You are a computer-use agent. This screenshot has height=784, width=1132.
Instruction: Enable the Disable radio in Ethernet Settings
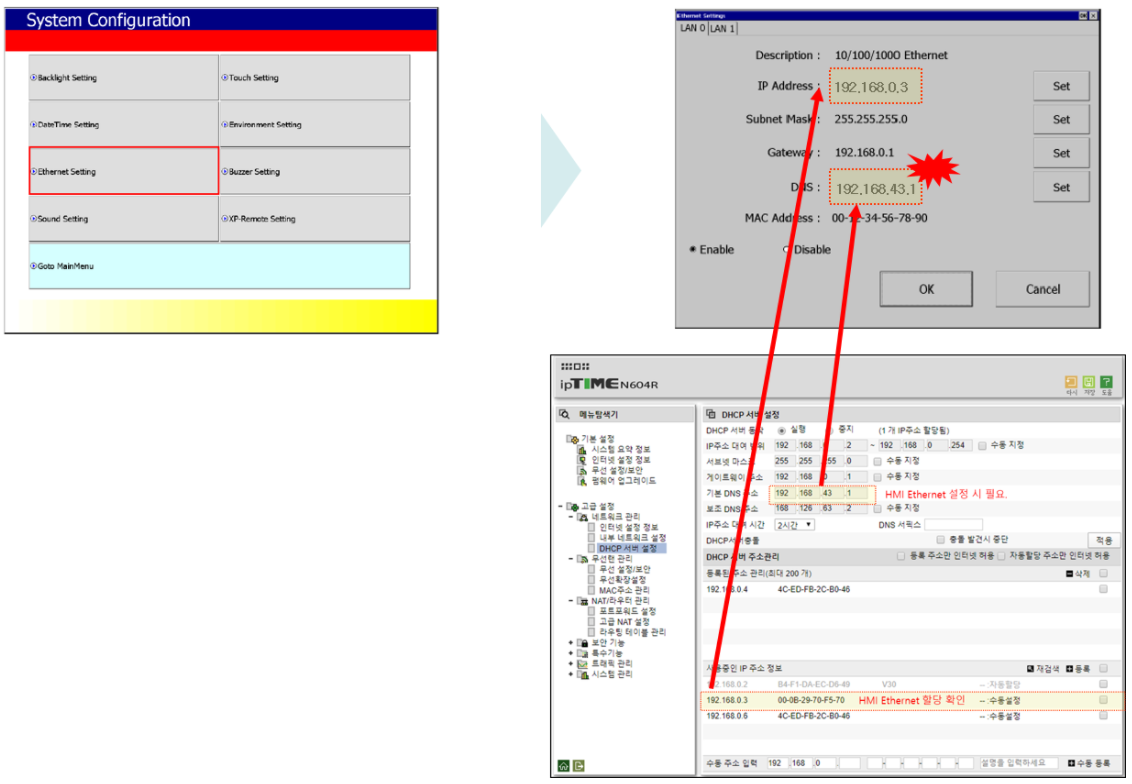[x=787, y=249]
